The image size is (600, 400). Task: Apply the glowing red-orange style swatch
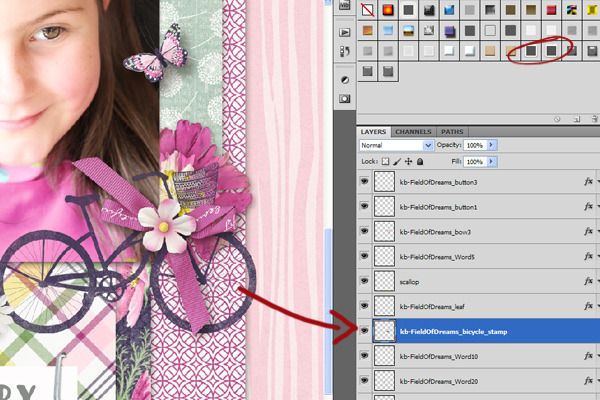coord(388,10)
